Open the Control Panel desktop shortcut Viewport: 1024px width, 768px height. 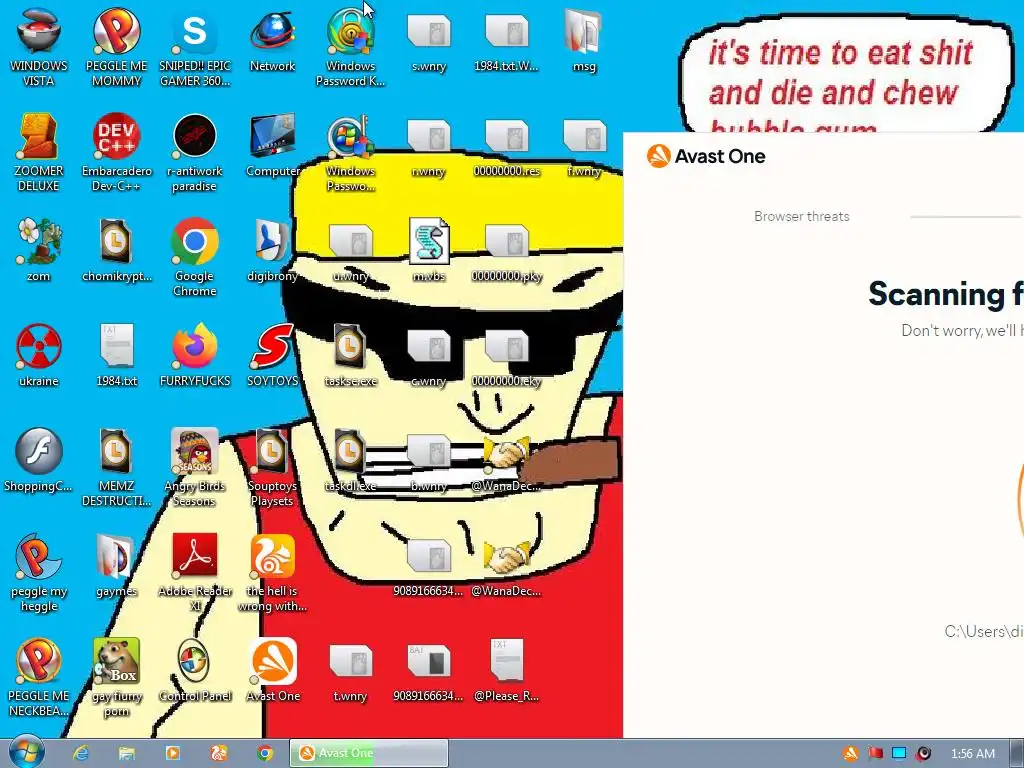pyautogui.click(x=195, y=671)
